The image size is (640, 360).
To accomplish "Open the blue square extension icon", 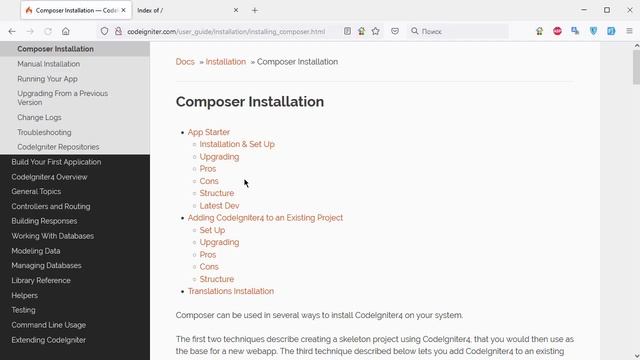I will click(x=611, y=31).
